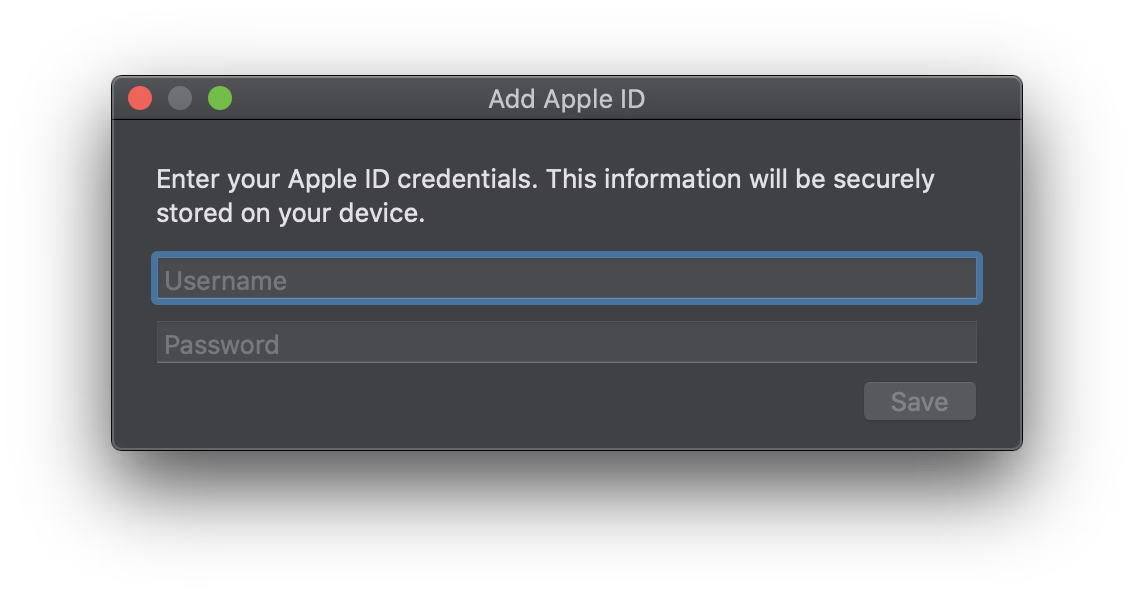Click the disabled gray circle in title bar
The width and height of the screenshot is (1134, 598).
point(180,98)
